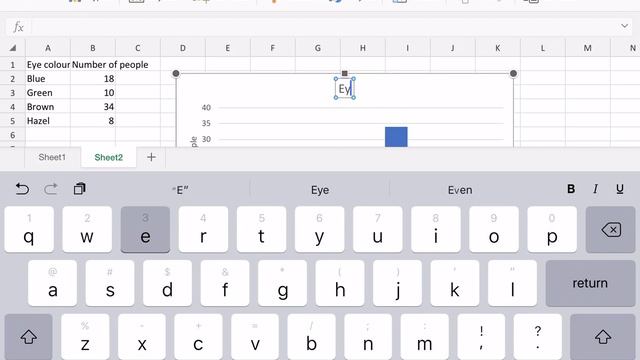Click cell with value 34
Image resolution: width=640 pixels, height=360 pixels.
click(x=93, y=107)
